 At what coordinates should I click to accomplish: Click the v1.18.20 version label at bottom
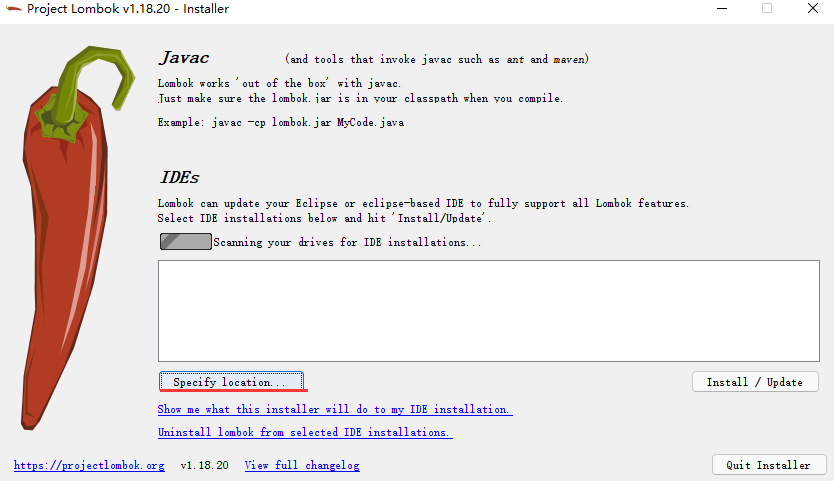[x=204, y=465]
